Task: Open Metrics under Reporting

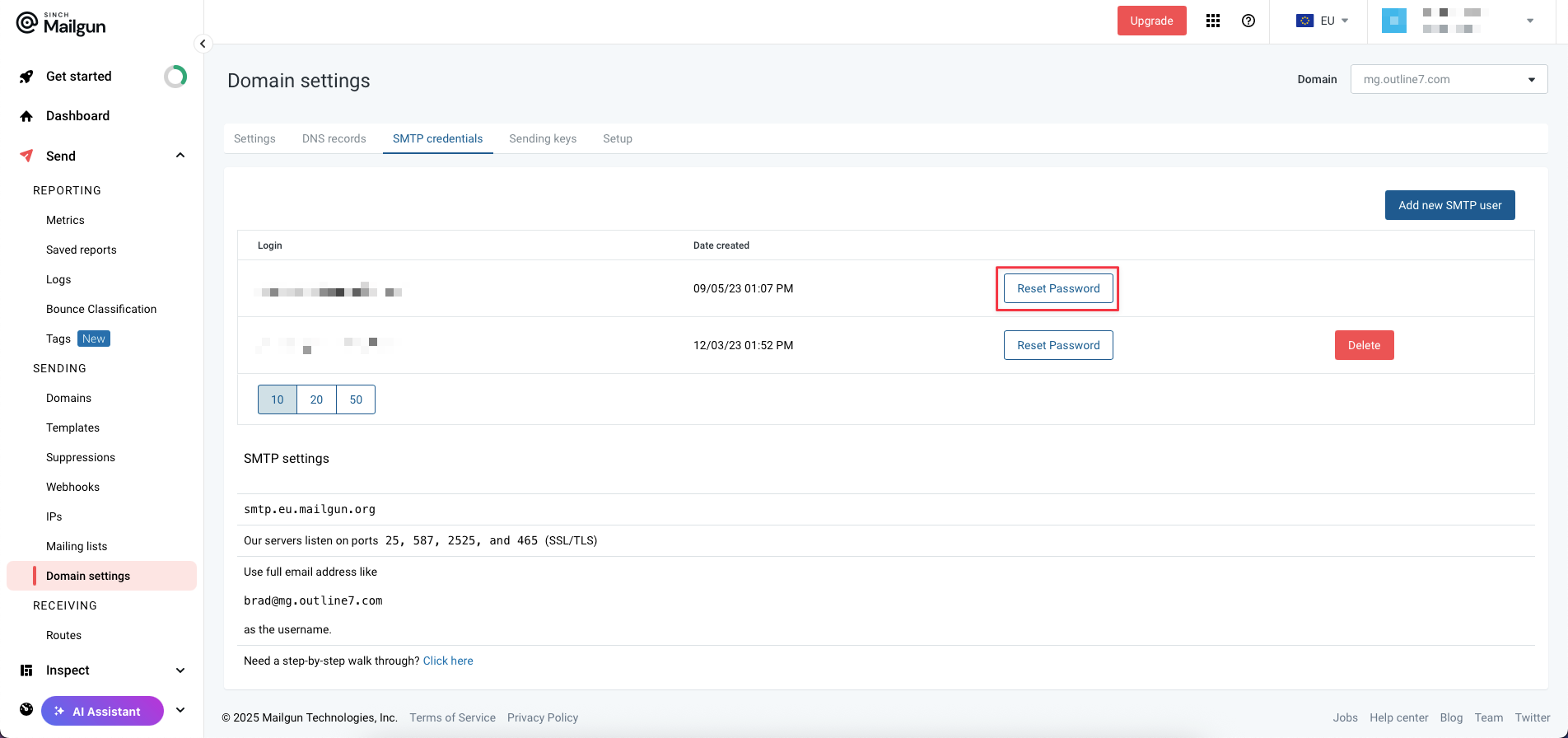Action: tap(65, 220)
